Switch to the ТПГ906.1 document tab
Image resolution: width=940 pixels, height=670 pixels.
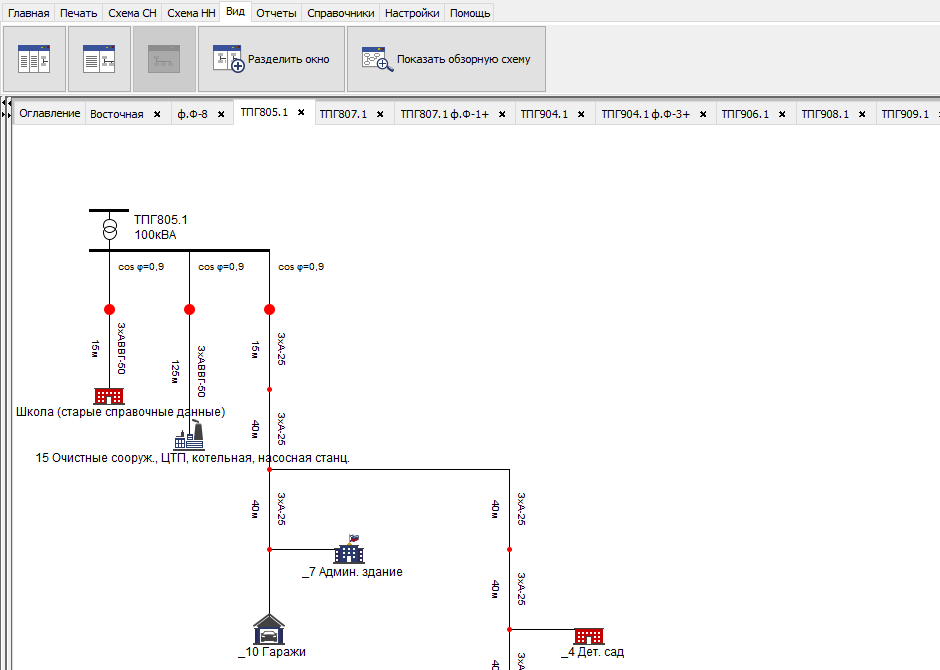click(x=745, y=114)
